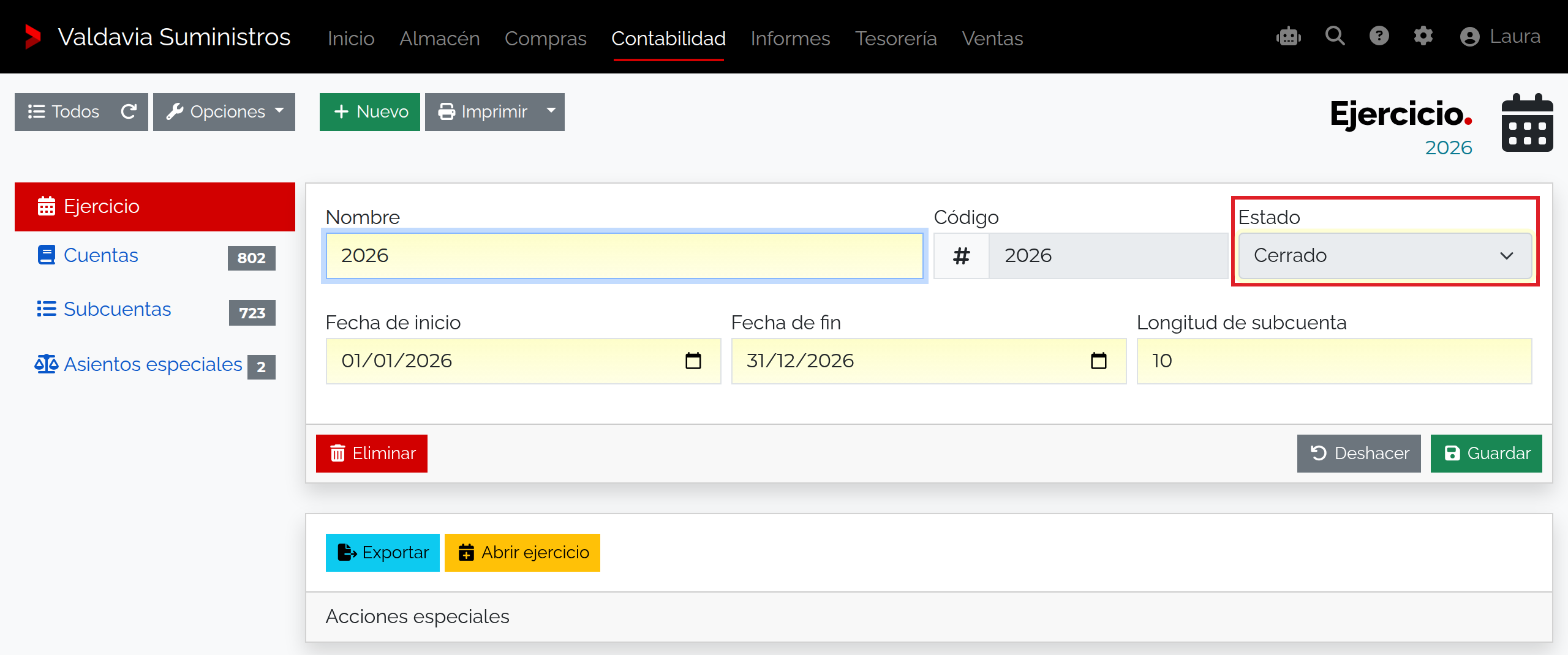
Task: Click the Fecha de fin date field
Action: click(x=929, y=361)
